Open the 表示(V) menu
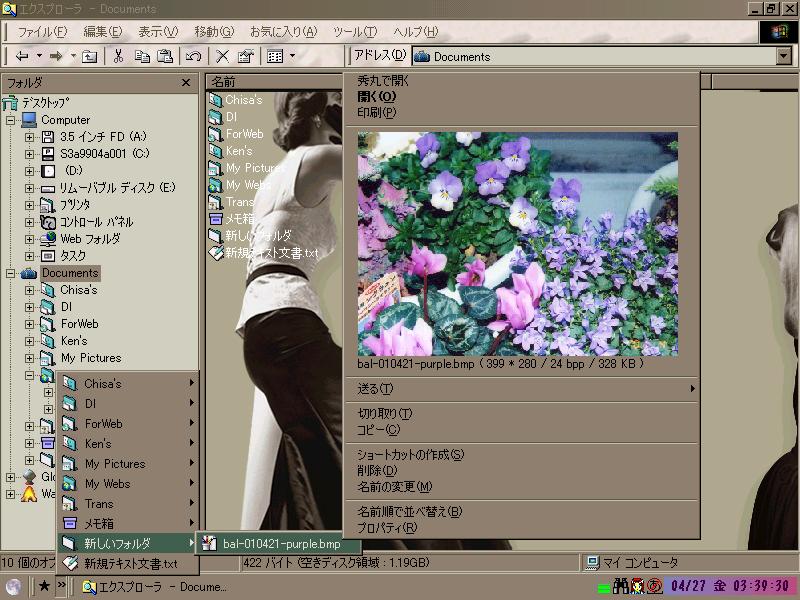 [x=158, y=32]
